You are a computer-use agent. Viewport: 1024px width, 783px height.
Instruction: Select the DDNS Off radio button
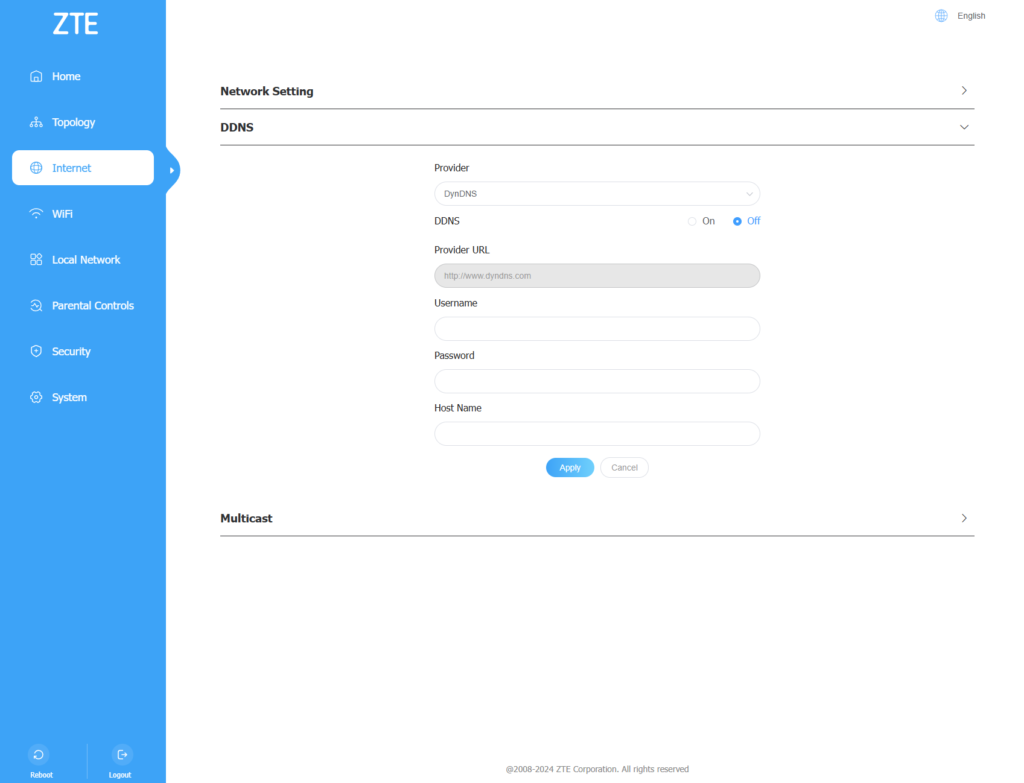coord(737,221)
